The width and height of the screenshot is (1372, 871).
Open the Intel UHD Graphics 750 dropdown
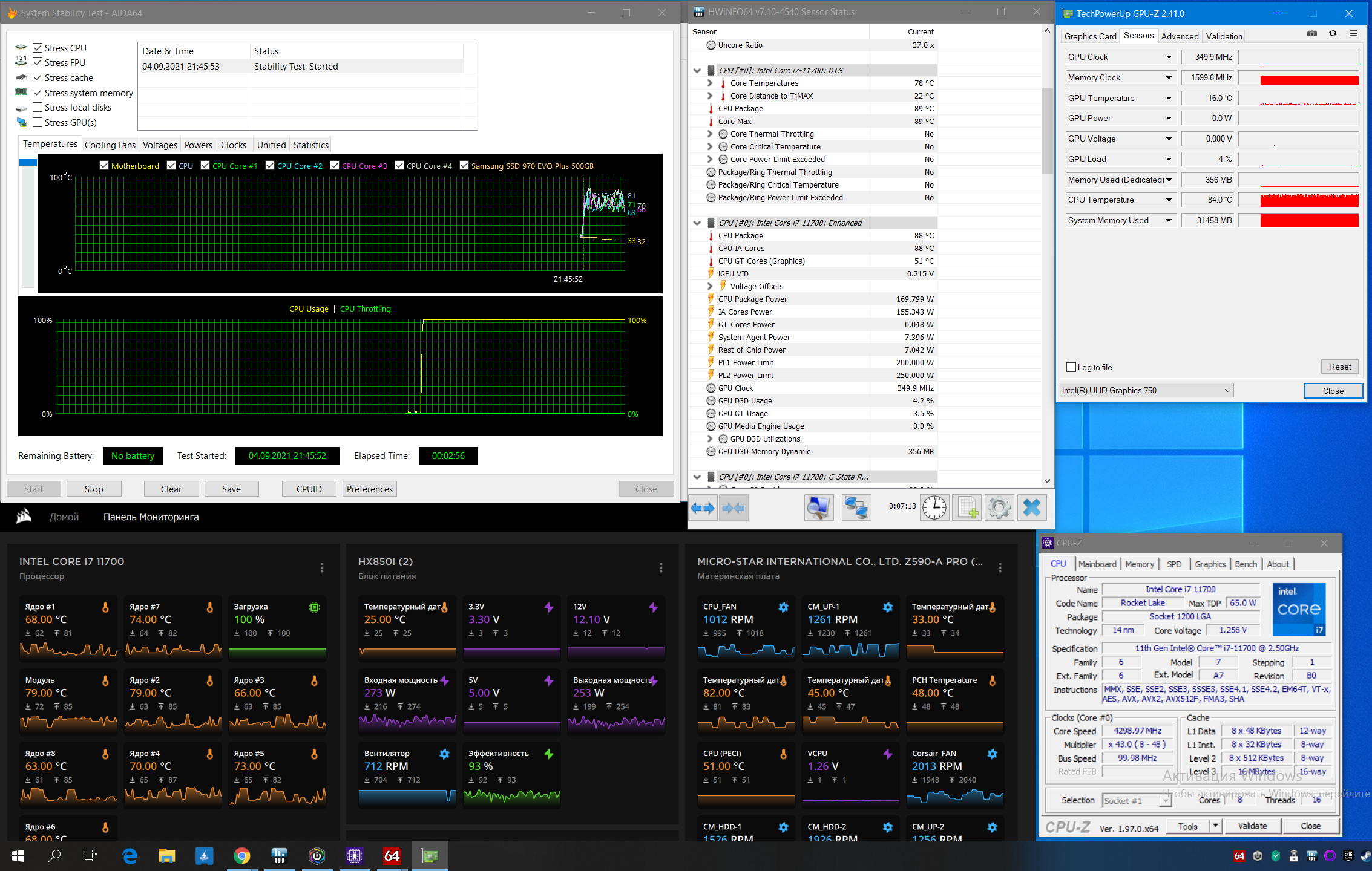click(x=1146, y=390)
